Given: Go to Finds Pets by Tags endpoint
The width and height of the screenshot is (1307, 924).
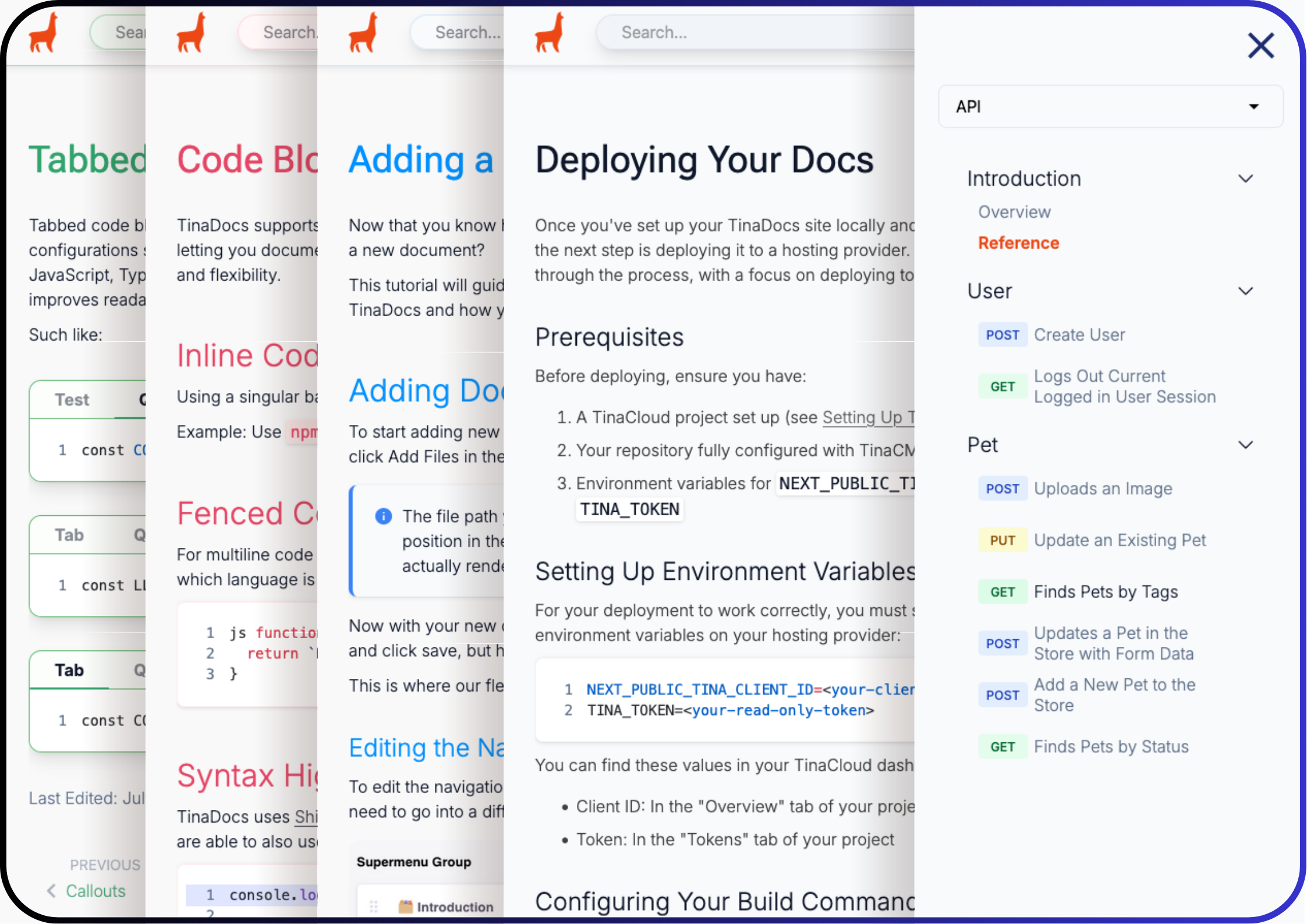Looking at the screenshot, I should pyautogui.click(x=1106, y=592).
